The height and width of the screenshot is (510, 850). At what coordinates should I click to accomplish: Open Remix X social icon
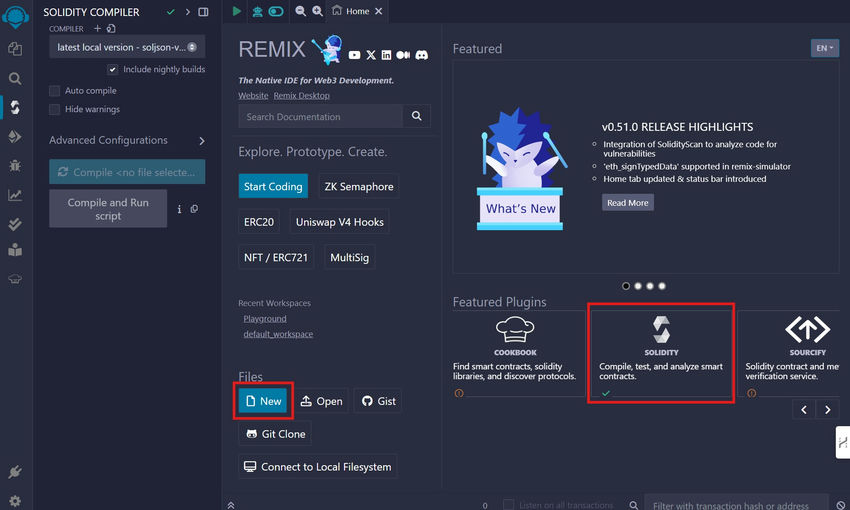pyautogui.click(x=371, y=55)
